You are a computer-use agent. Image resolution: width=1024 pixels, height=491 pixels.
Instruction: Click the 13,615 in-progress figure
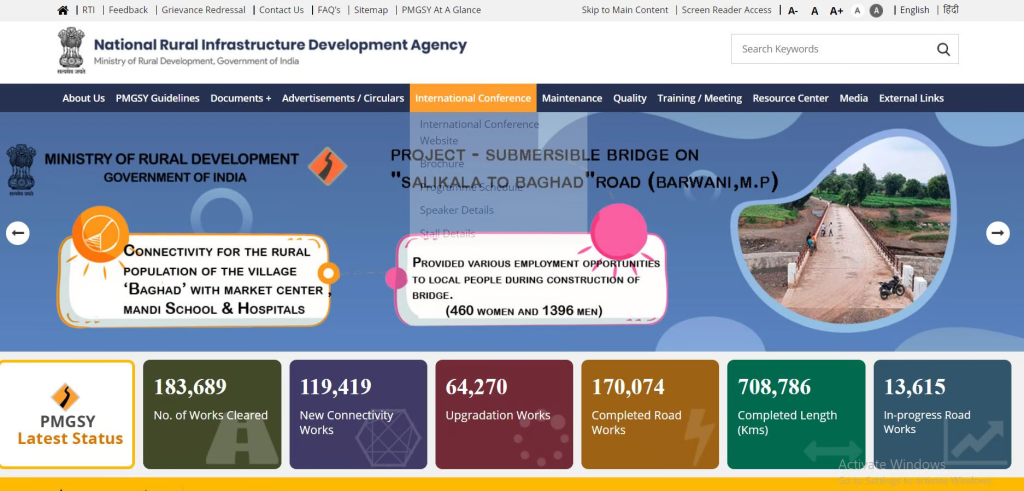[x=914, y=387]
